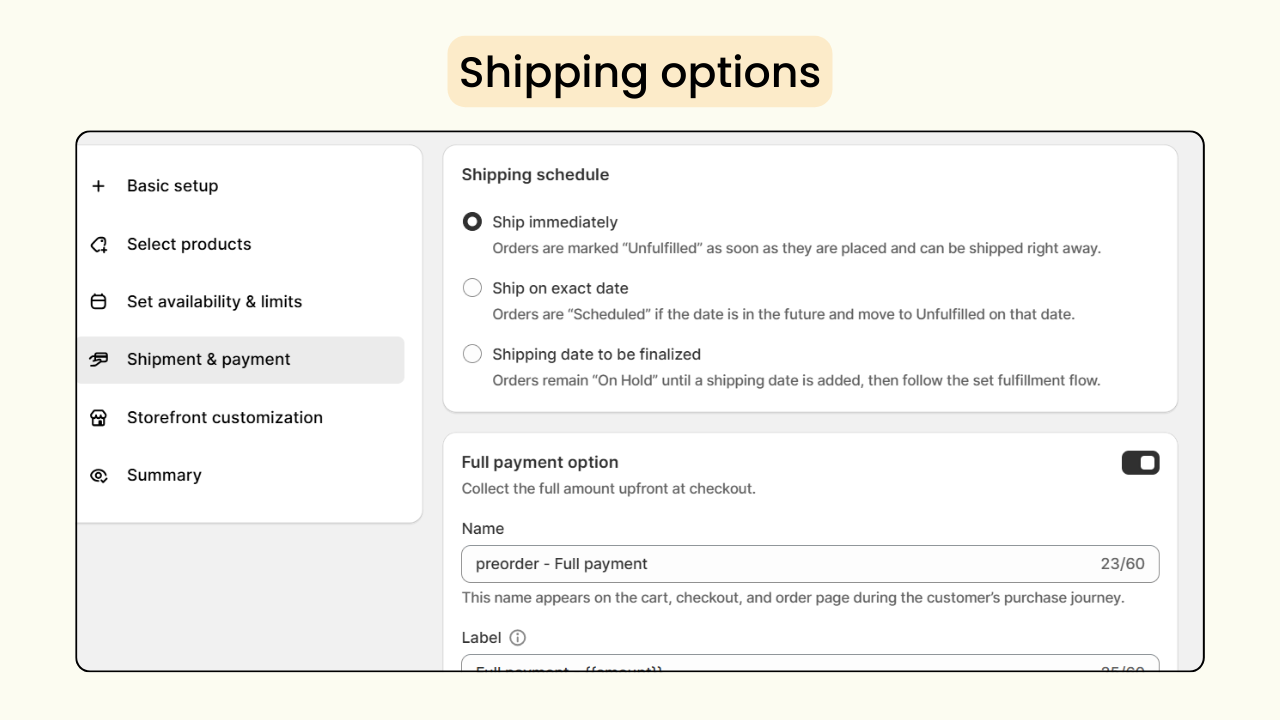Select the Shipment & payment step
1280x720 pixels.
(x=207, y=359)
